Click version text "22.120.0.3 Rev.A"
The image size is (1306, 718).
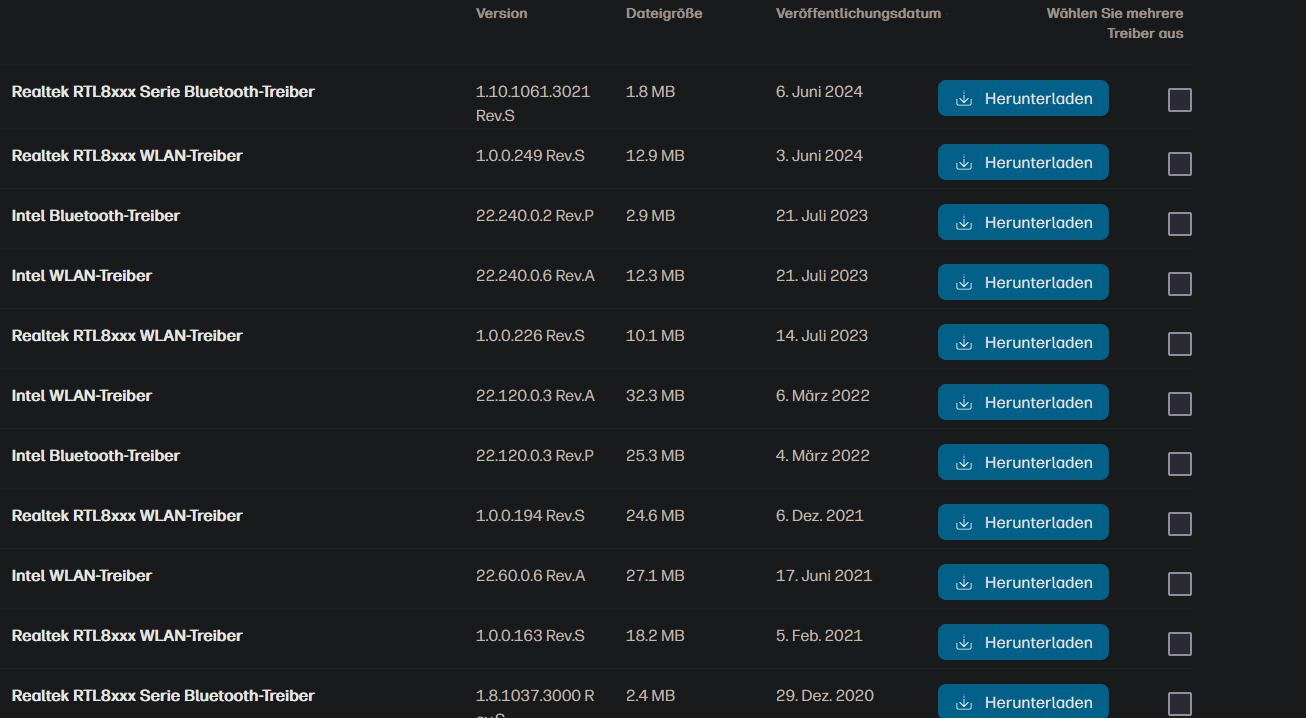535,396
